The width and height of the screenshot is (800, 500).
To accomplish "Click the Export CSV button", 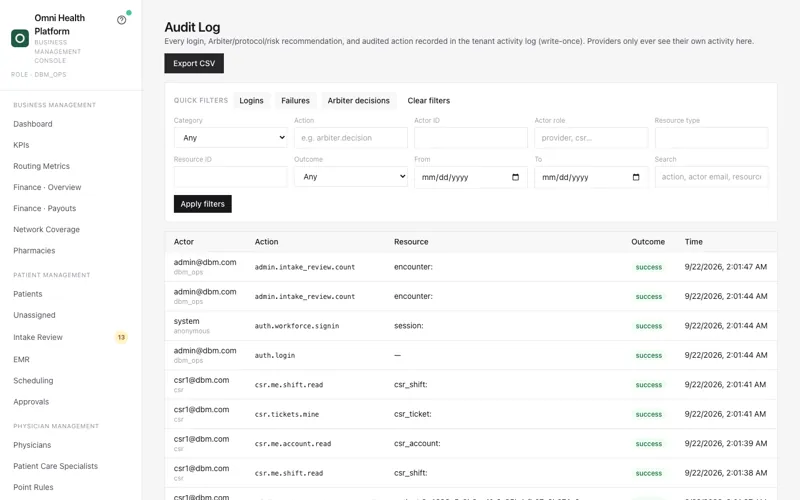I will coord(194,63).
